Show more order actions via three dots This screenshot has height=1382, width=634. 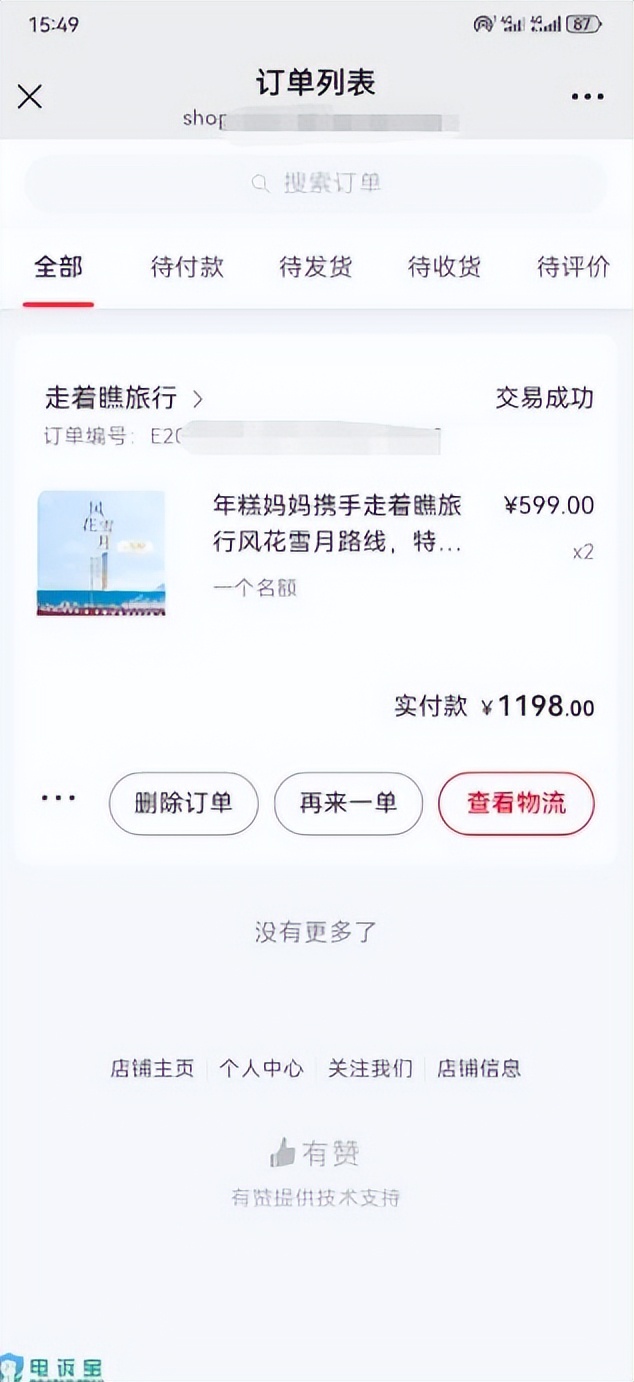pos(58,800)
